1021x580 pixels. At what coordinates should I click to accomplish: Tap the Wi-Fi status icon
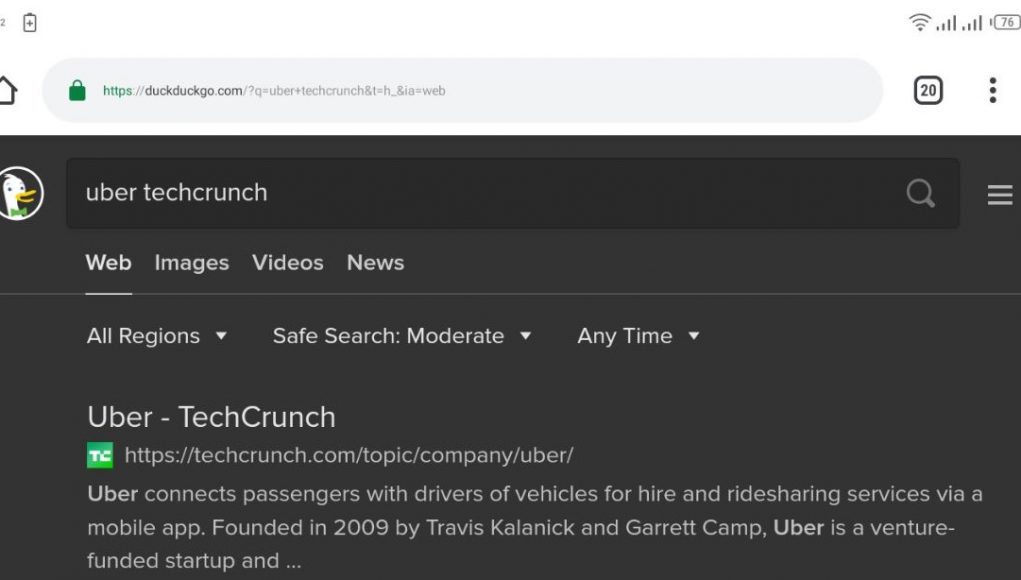(919, 23)
